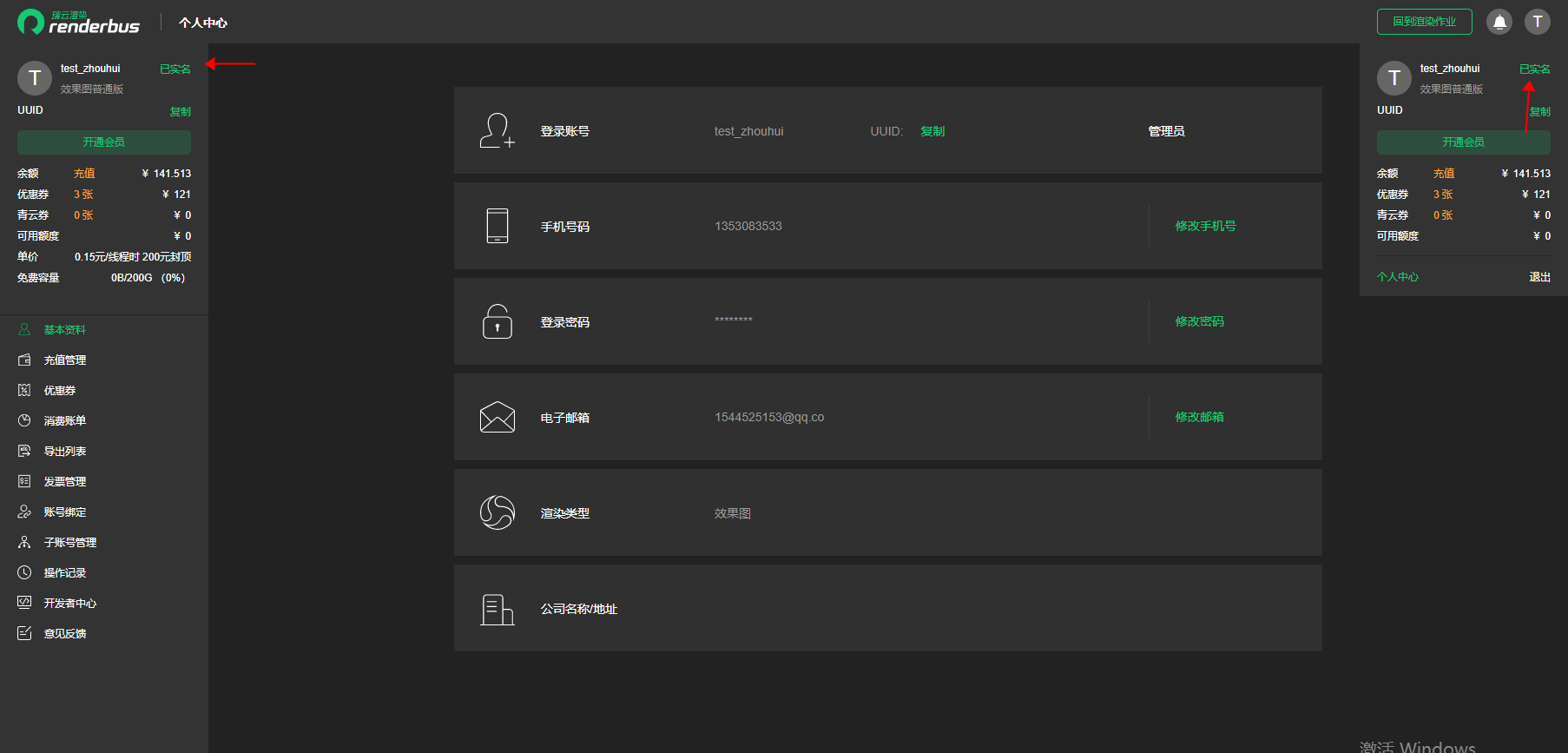Click the 充值管理 wallet icon

pos(24,360)
